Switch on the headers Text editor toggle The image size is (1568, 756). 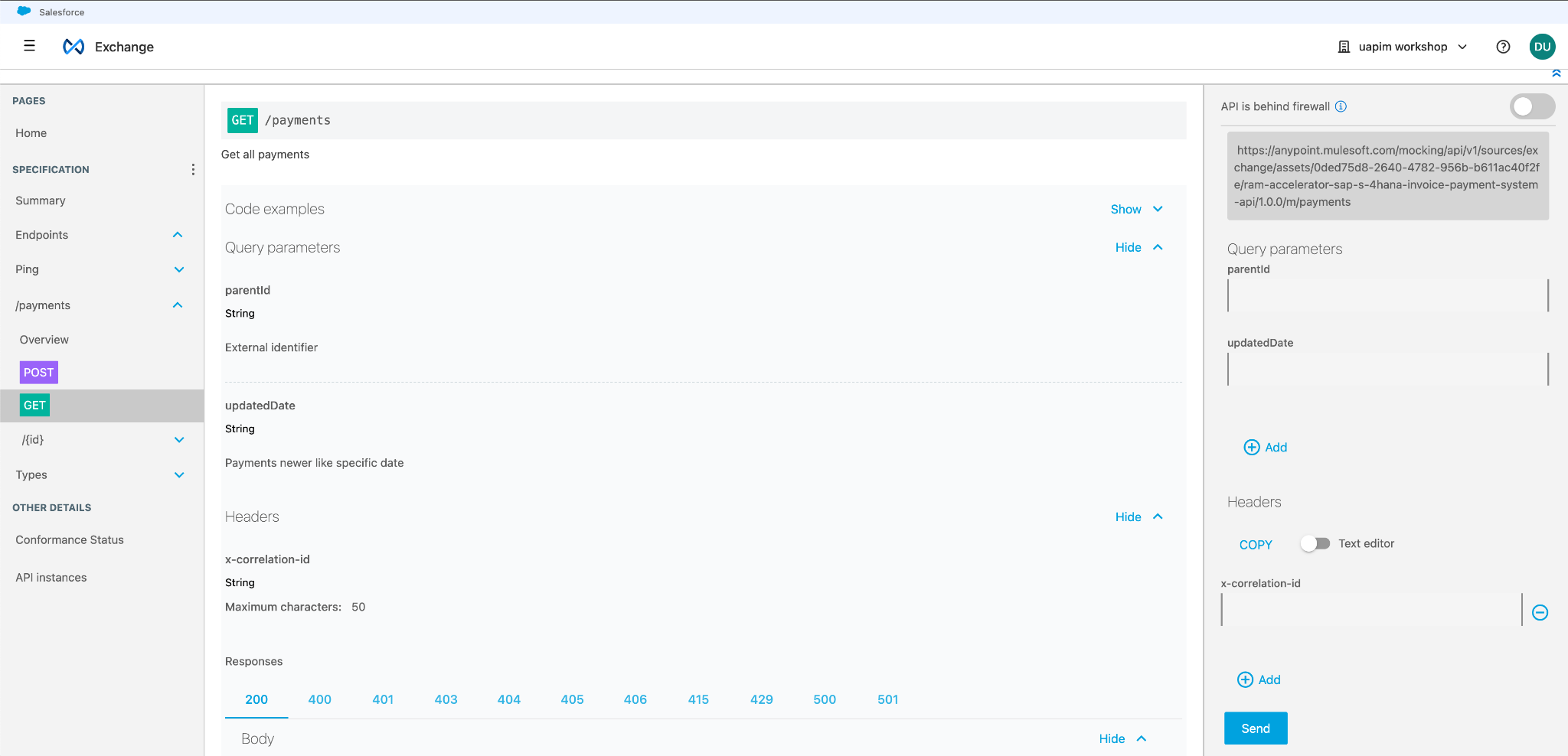[x=1315, y=543]
